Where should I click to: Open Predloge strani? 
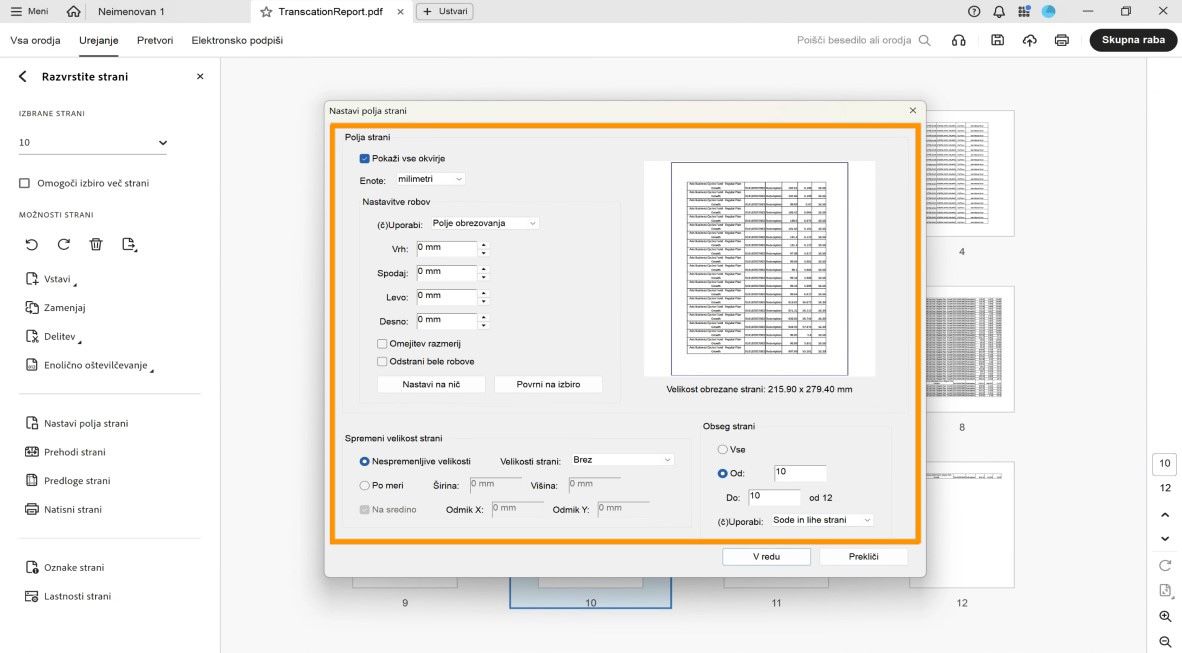coord(68,480)
